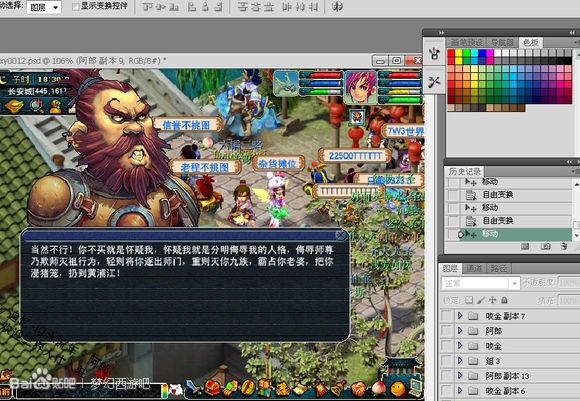Expand the 咬金 layer group
Viewport: 580px width, 401px height.
(460, 346)
